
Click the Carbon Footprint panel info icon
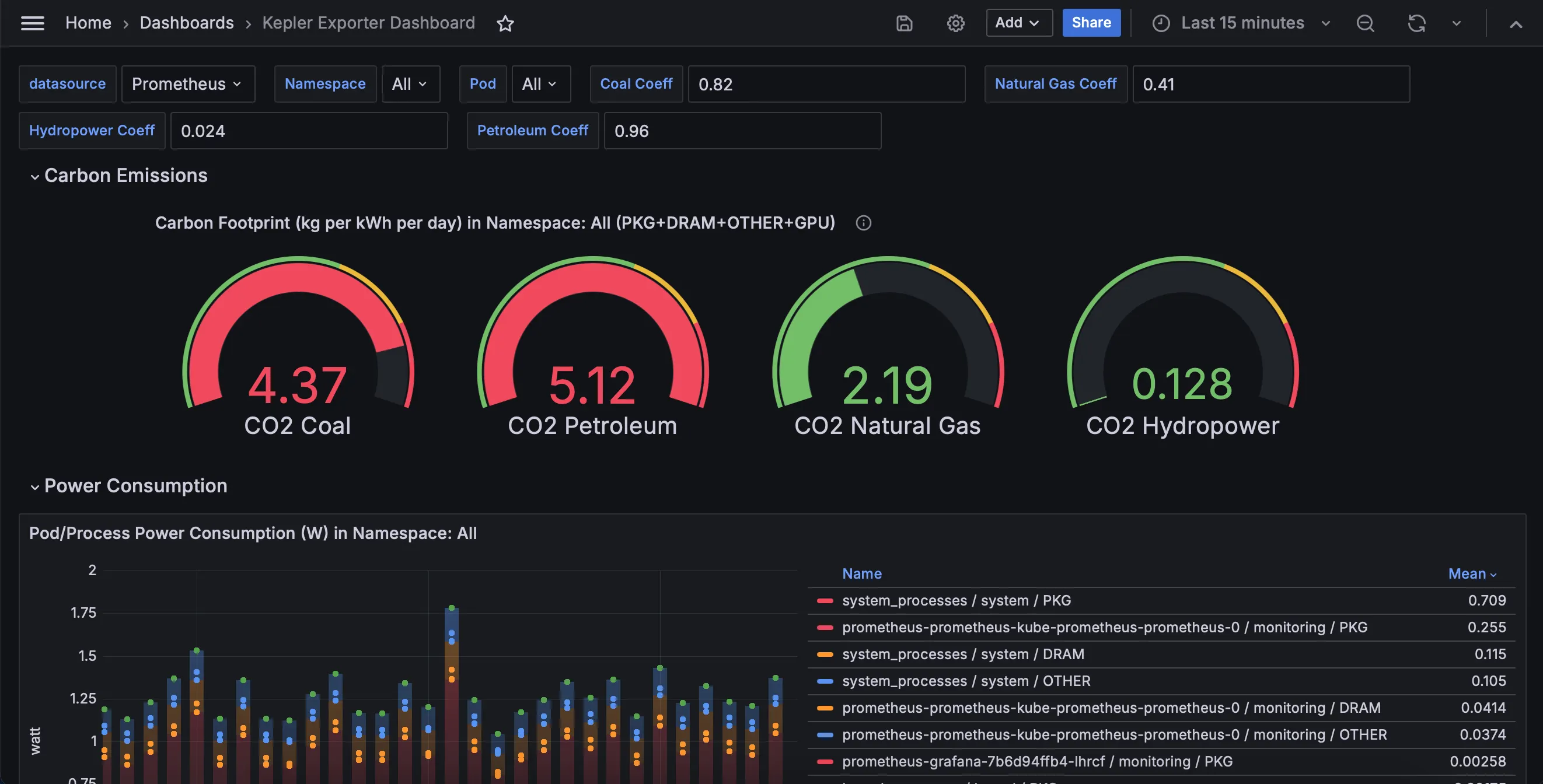[x=863, y=223]
